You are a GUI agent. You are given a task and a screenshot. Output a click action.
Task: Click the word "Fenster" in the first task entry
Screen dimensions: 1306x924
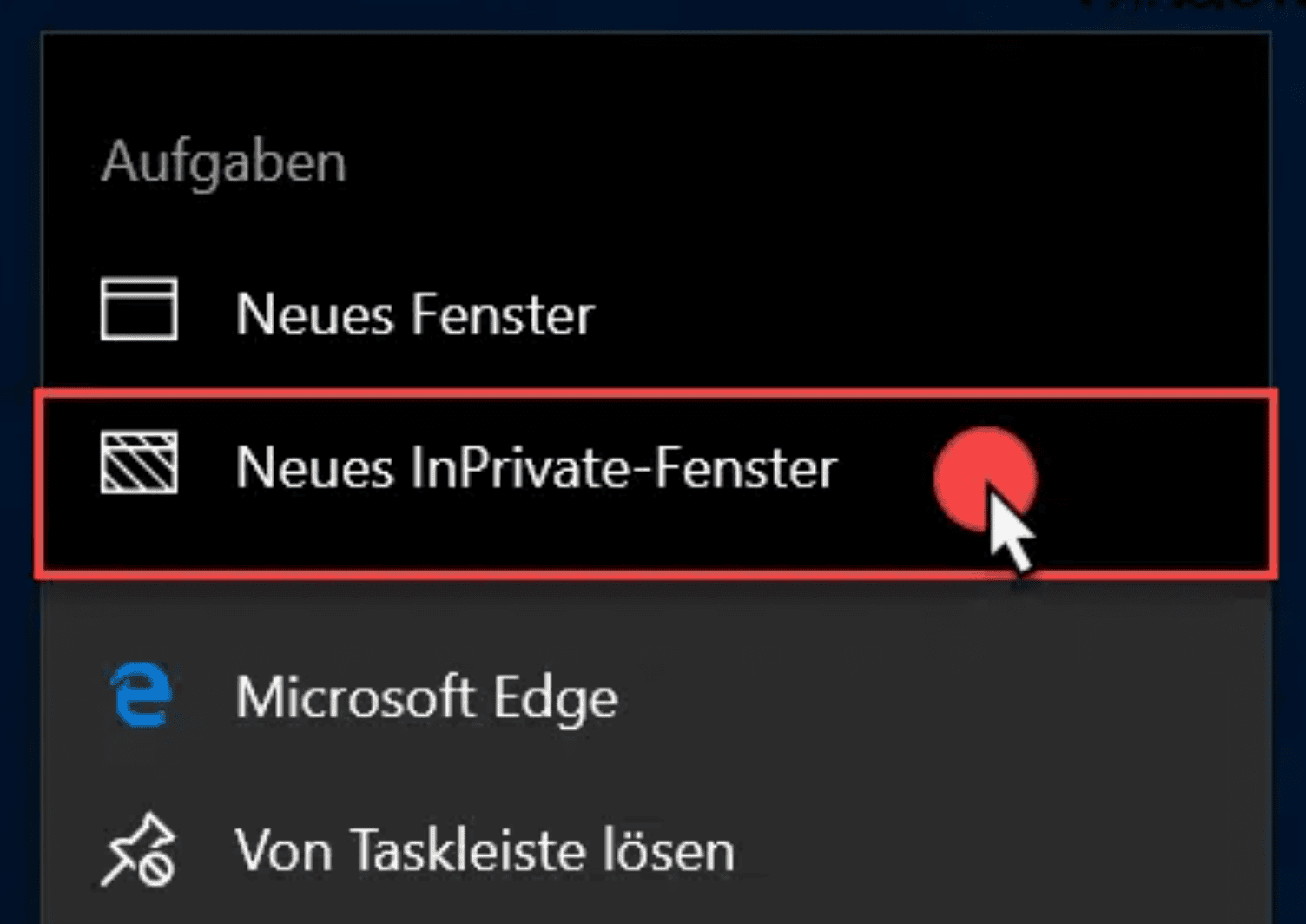coord(503,313)
